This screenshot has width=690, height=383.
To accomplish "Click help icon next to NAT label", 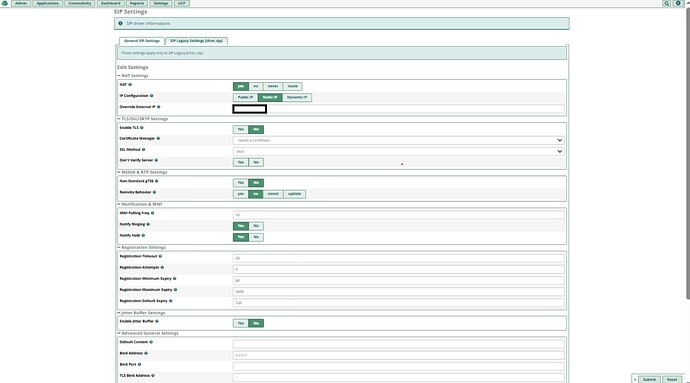I will pos(130,85).
